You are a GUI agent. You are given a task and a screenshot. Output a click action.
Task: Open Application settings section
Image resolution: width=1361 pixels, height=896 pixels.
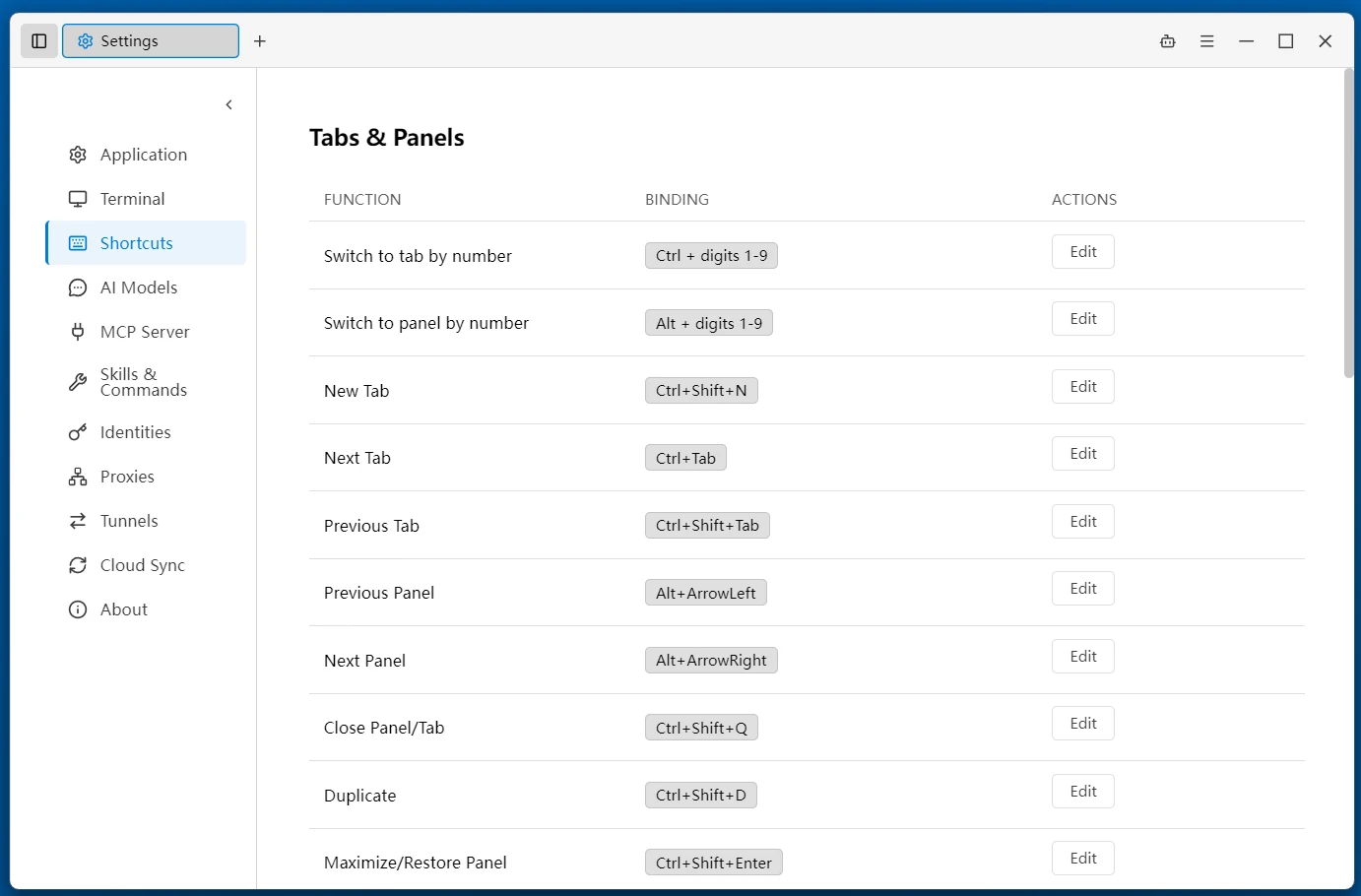[146, 155]
